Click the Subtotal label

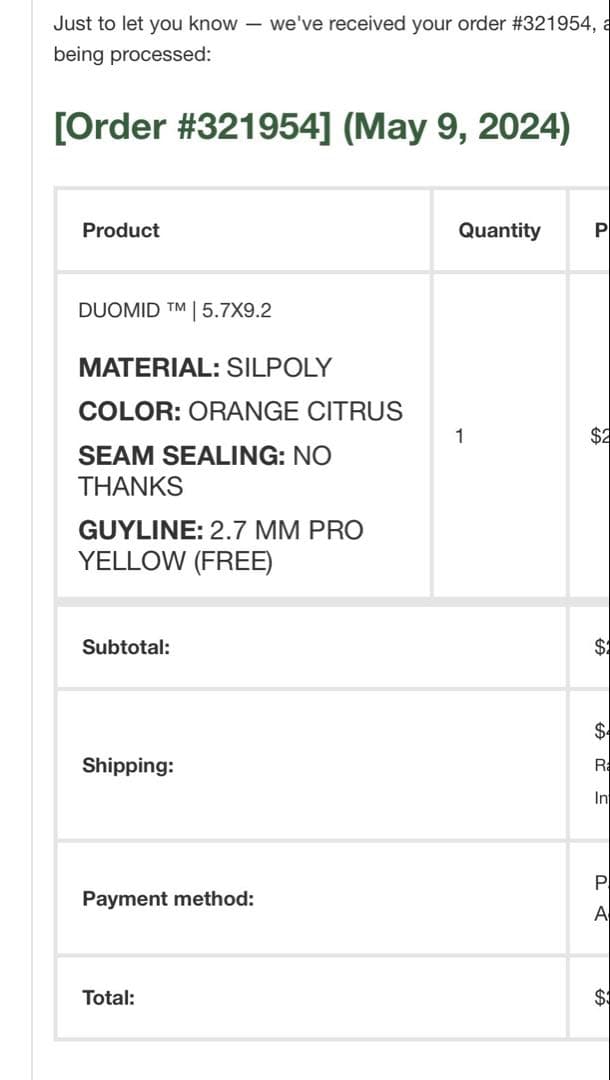(126, 646)
